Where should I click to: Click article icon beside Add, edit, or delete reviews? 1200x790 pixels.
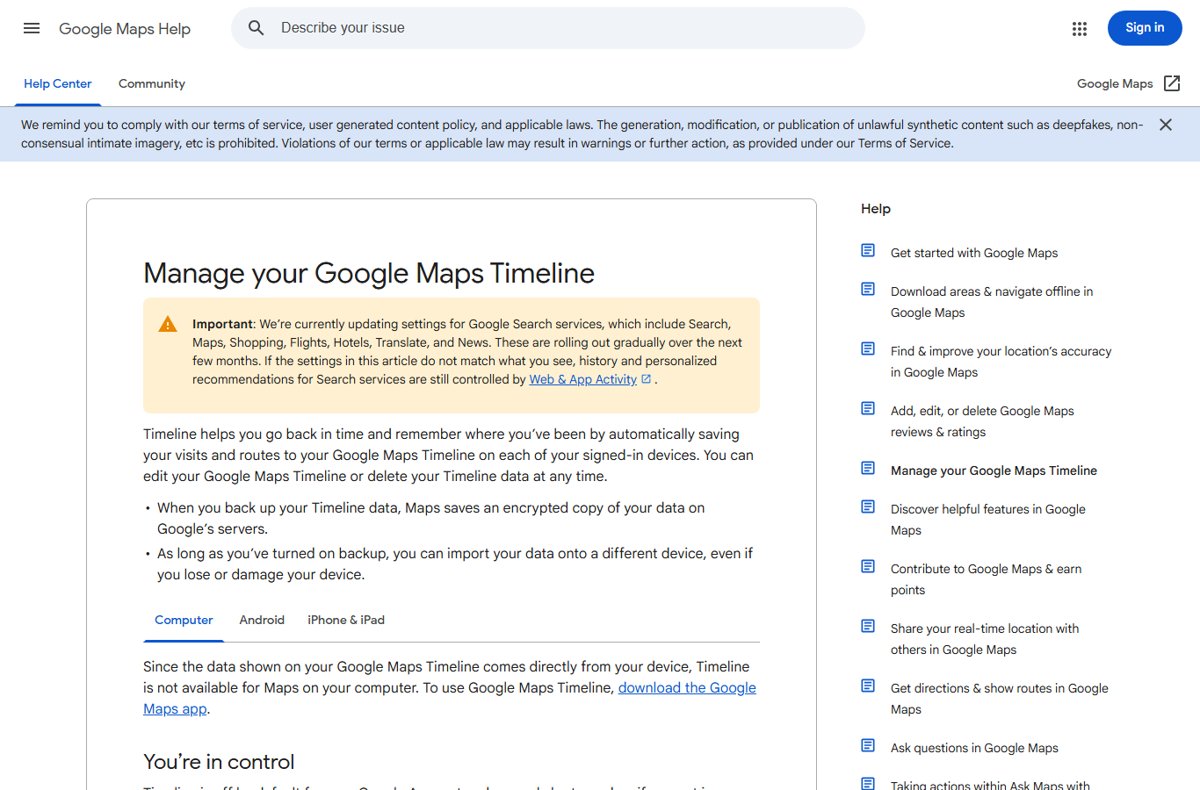click(x=868, y=409)
